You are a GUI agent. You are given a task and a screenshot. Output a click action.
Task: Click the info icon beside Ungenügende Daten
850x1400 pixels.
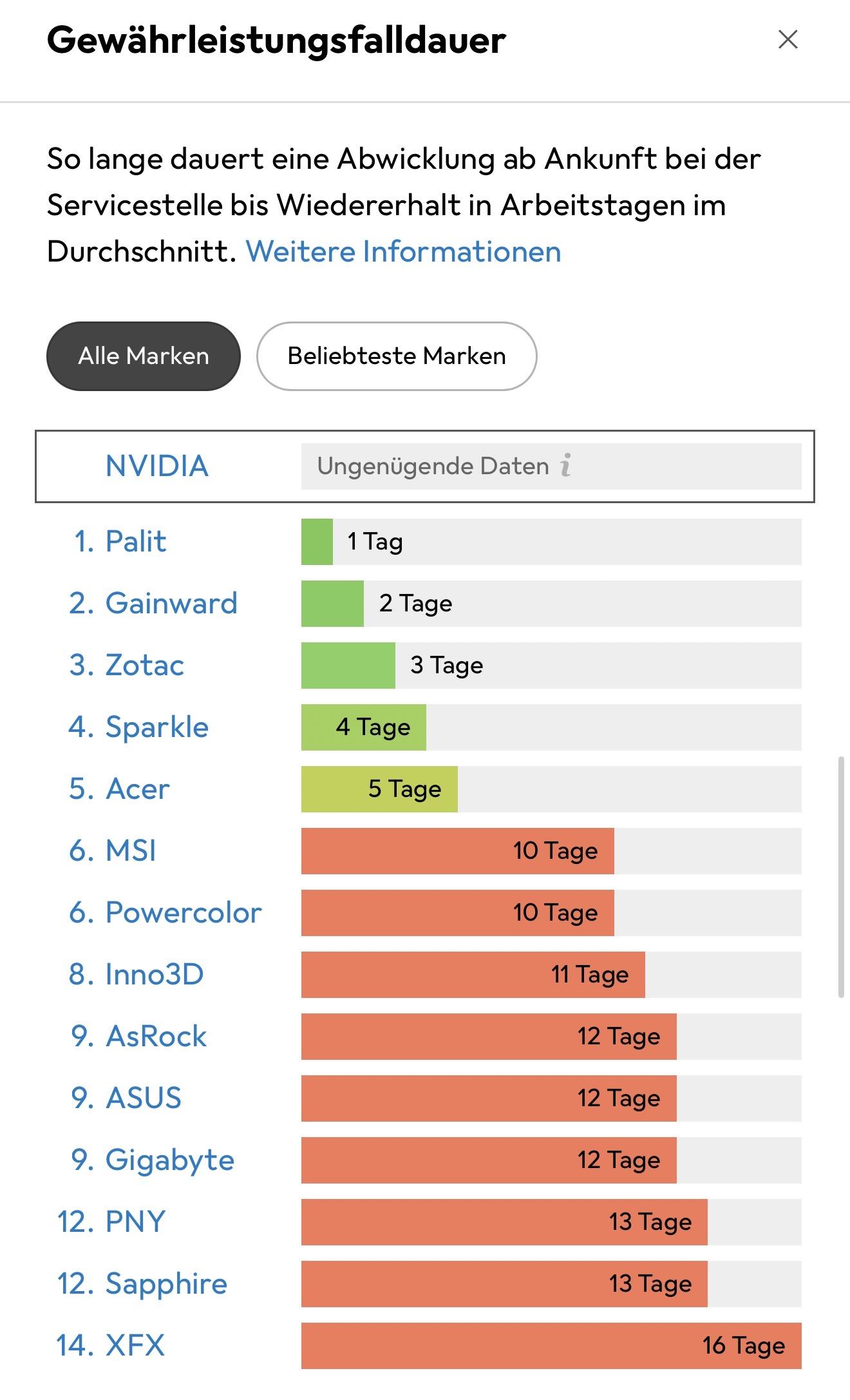(x=565, y=465)
